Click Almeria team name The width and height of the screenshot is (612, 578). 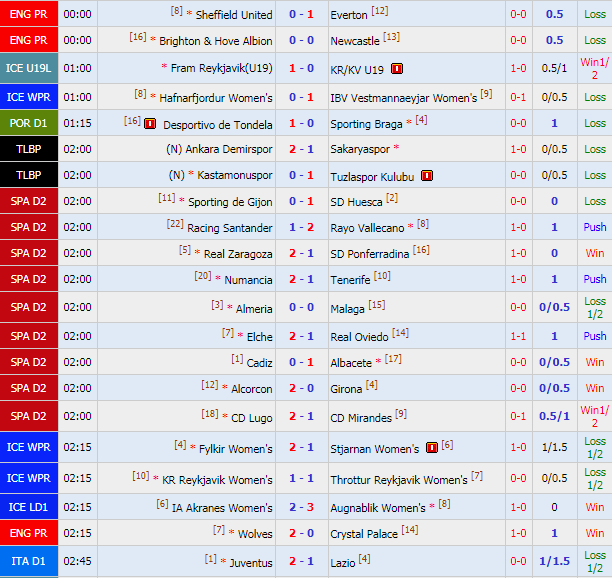(254, 309)
